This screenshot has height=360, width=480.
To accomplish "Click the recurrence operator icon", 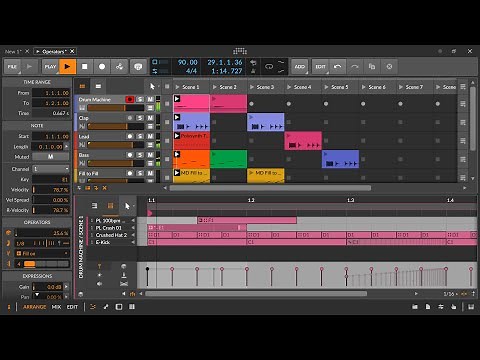I will click(9, 264).
